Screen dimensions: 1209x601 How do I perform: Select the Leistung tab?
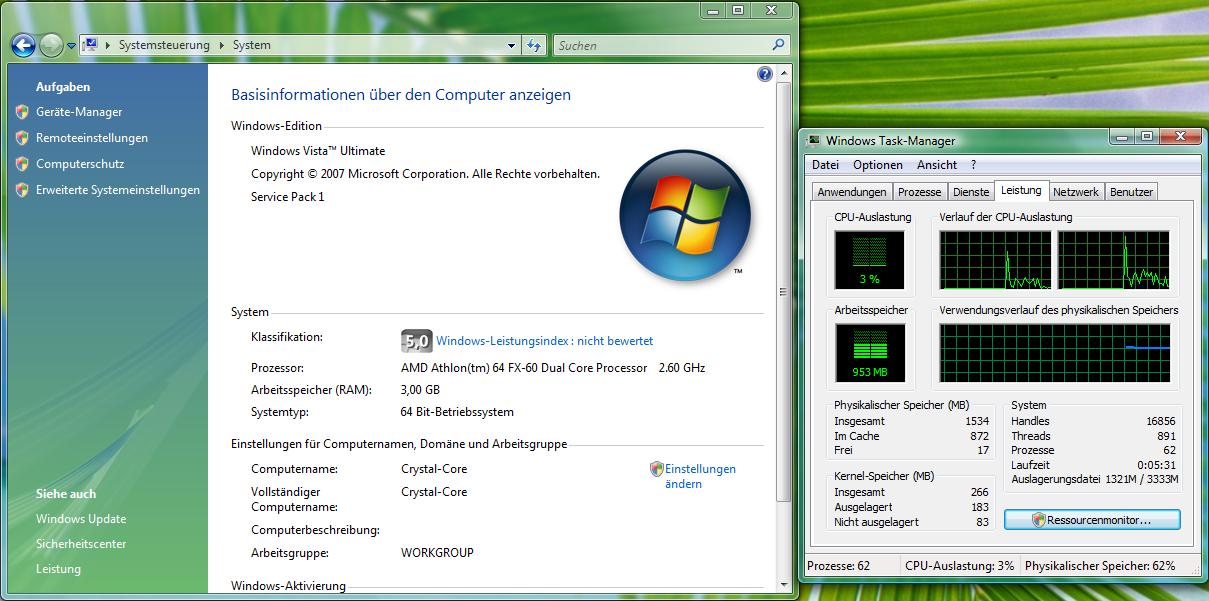tap(1021, 190)
